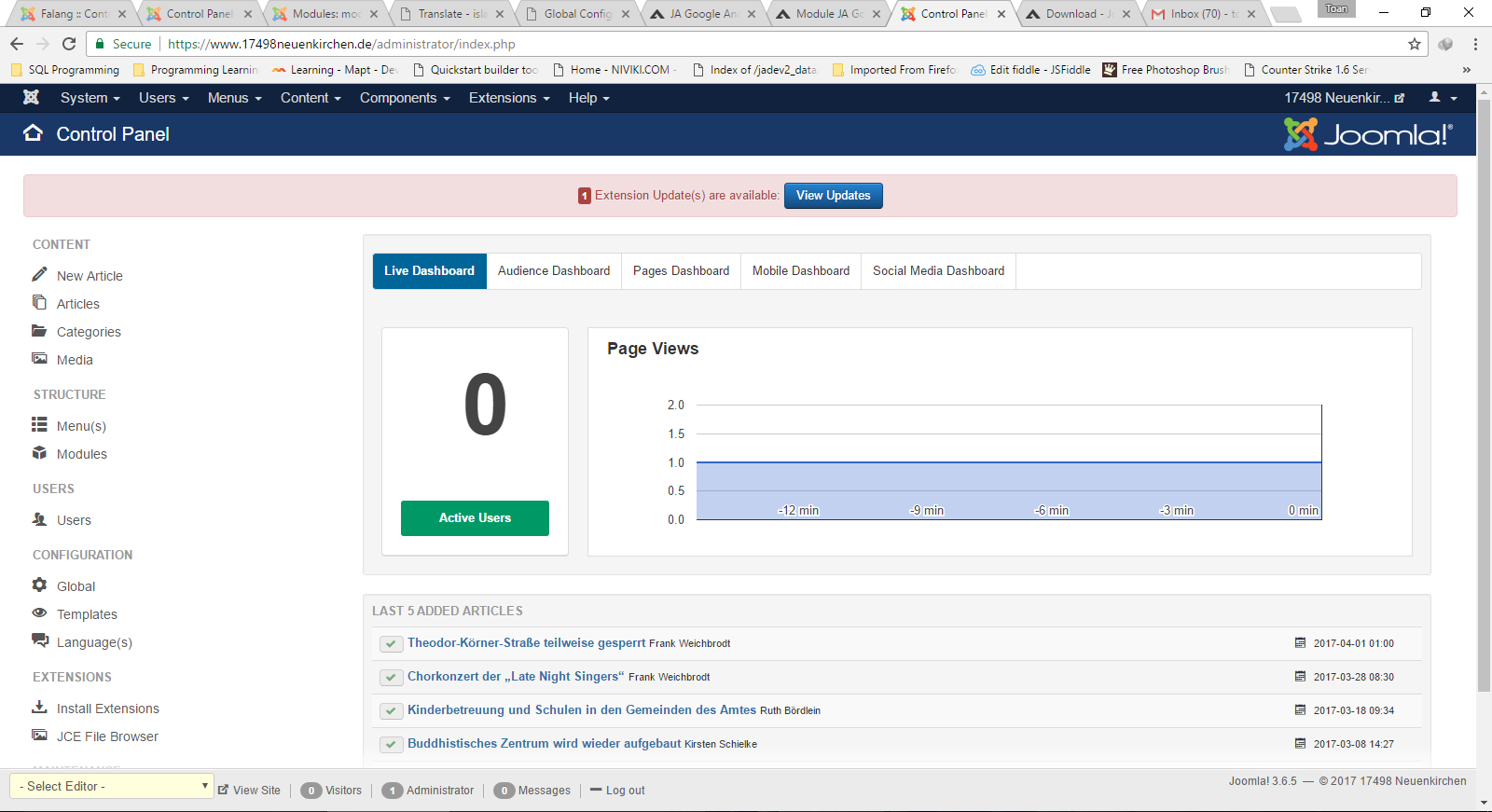
Task: Toggle published checkmark for Chorkonzert article
Action: pyautogui.click(x=391, y=678)
